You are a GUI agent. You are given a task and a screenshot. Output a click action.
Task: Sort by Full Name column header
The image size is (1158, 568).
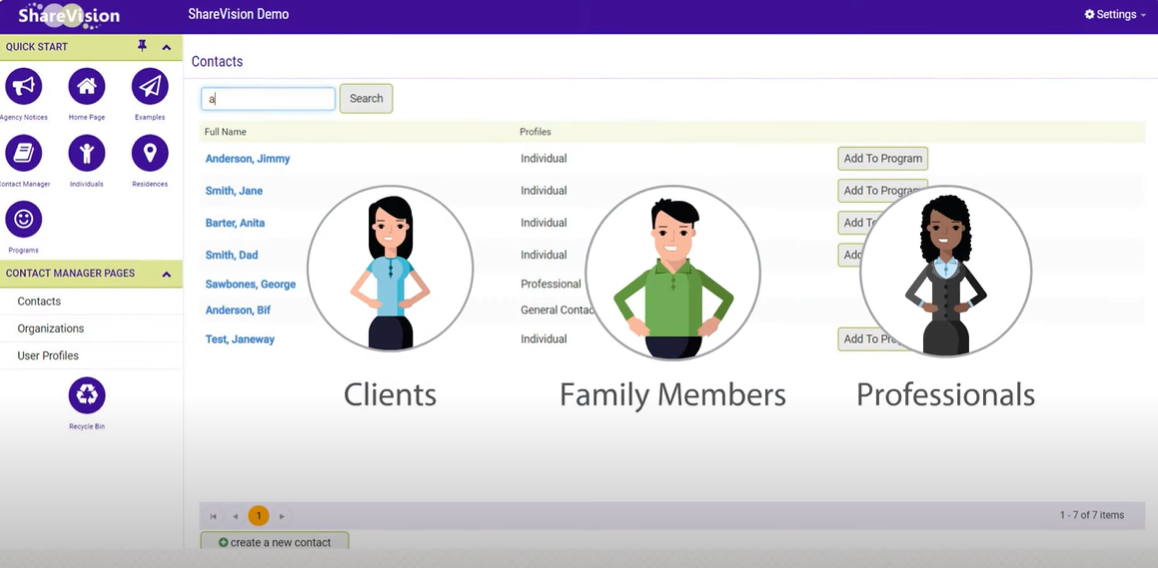225,131
